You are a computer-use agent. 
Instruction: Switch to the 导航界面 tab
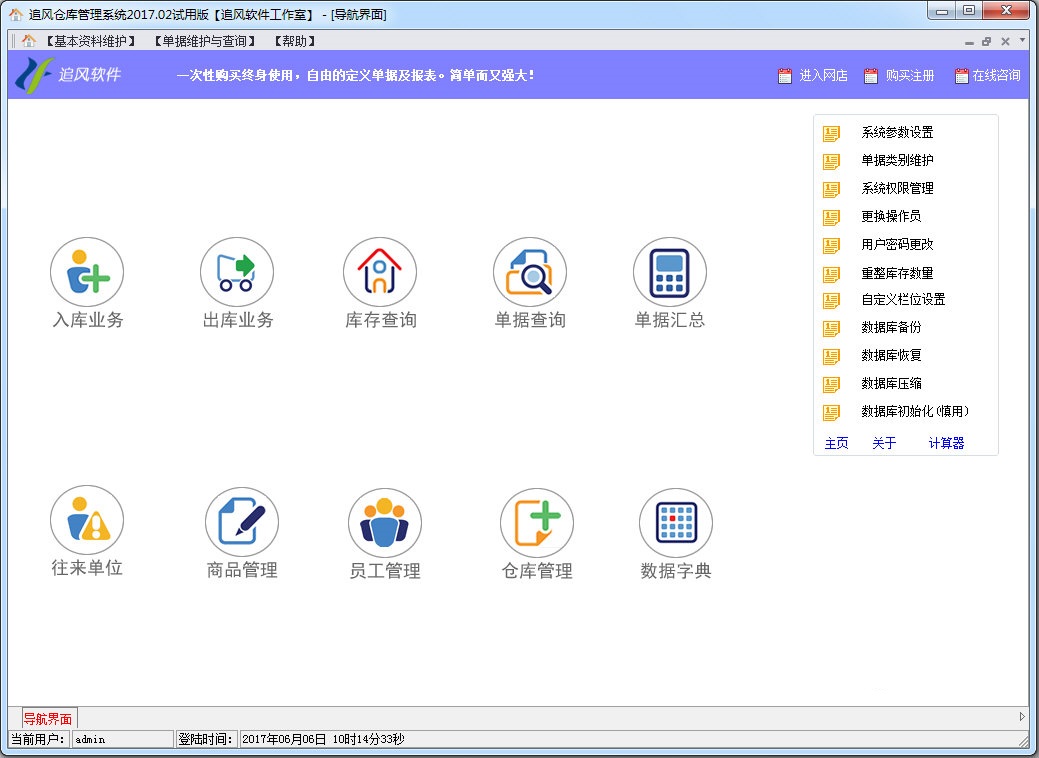(x=47, y=717)
